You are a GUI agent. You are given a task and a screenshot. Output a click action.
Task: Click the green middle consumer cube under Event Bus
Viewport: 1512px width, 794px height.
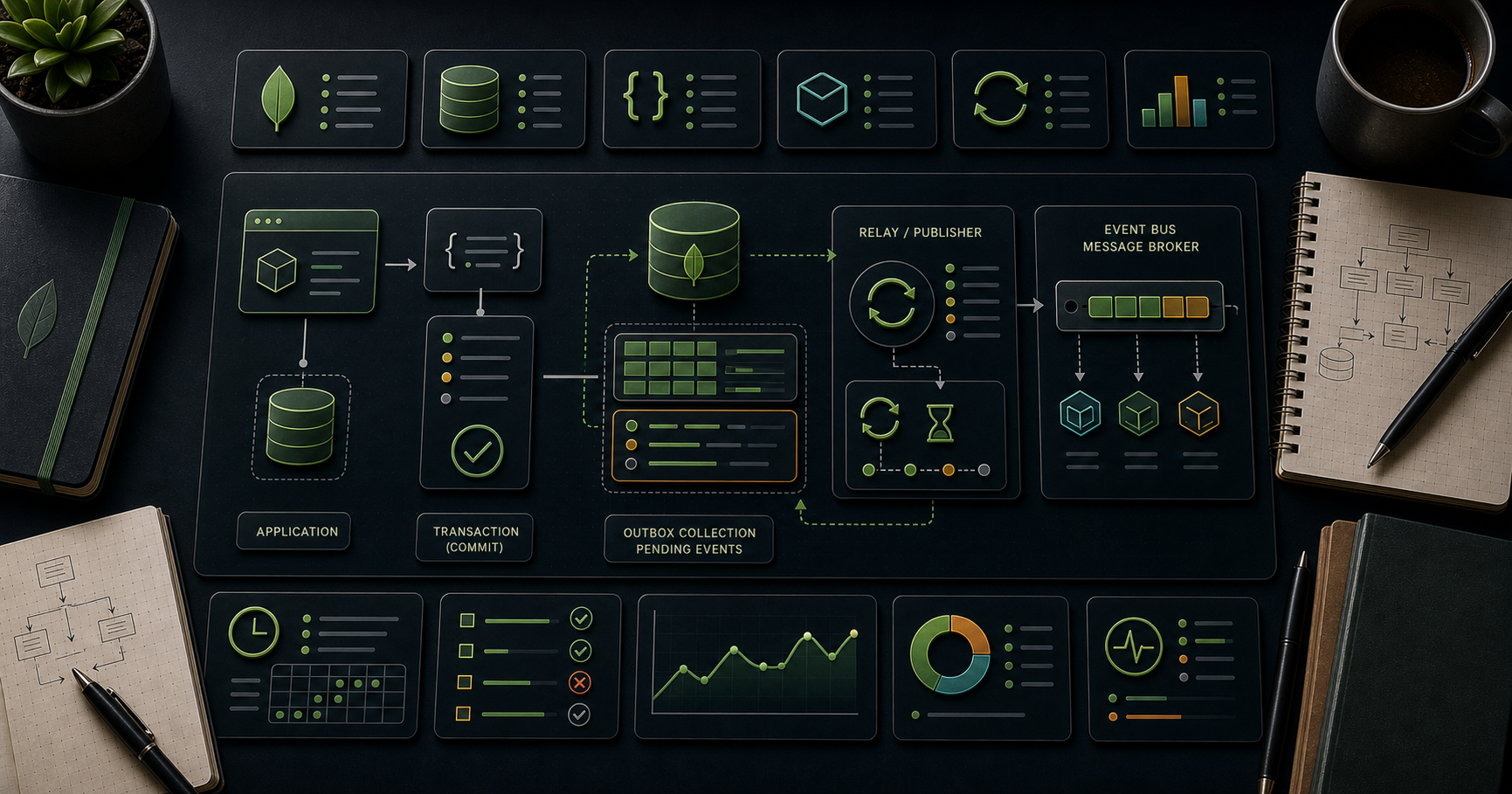click(1139, 413)
